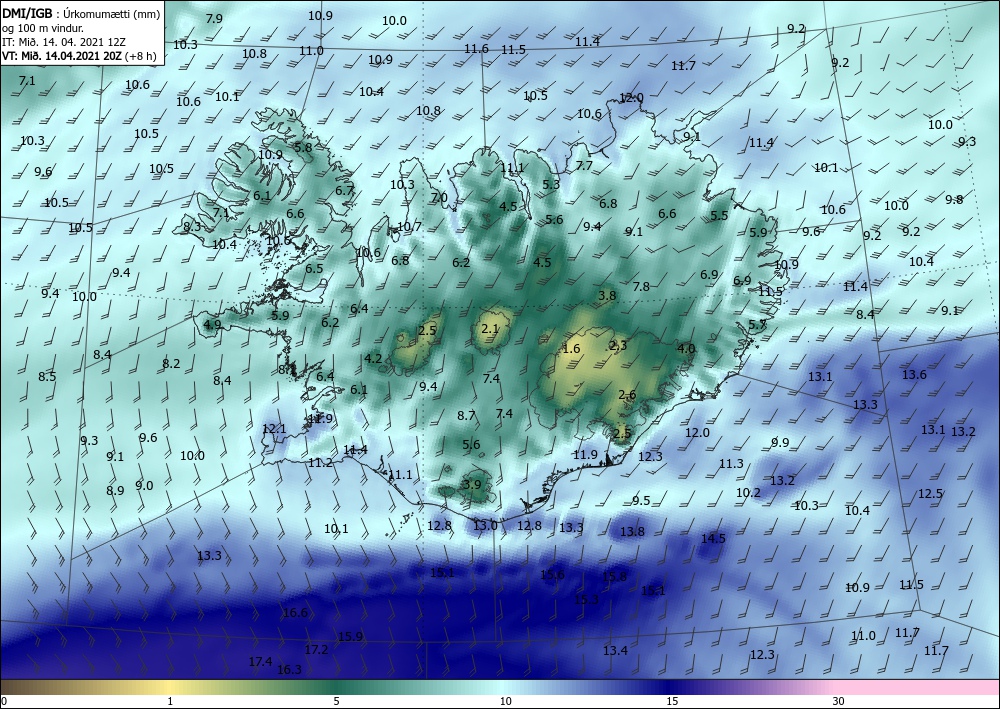
Task: Click the map value 13.6
Action: [x=914, y=374]
